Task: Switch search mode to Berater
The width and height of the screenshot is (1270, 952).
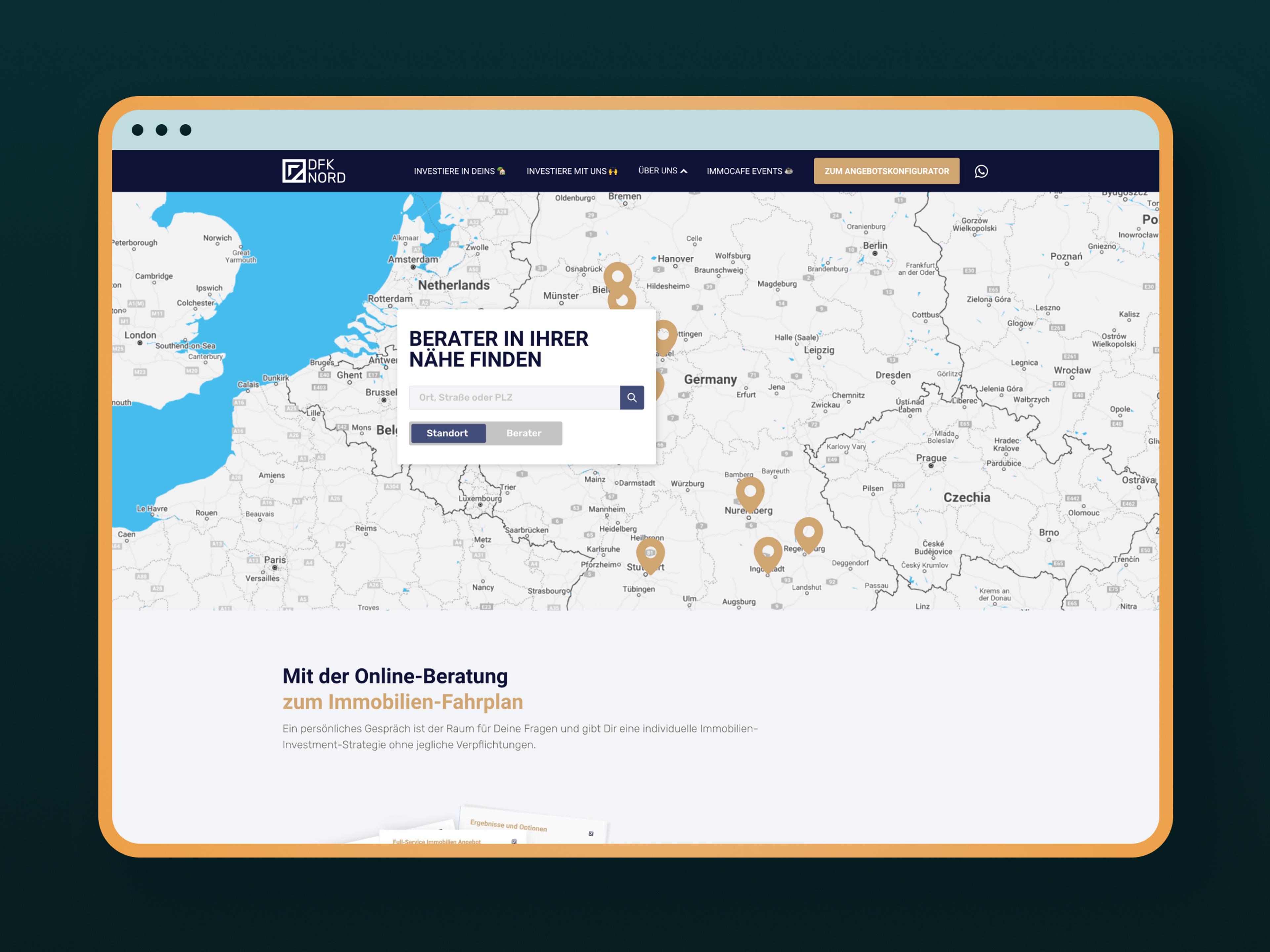Action: pos(524,433)
